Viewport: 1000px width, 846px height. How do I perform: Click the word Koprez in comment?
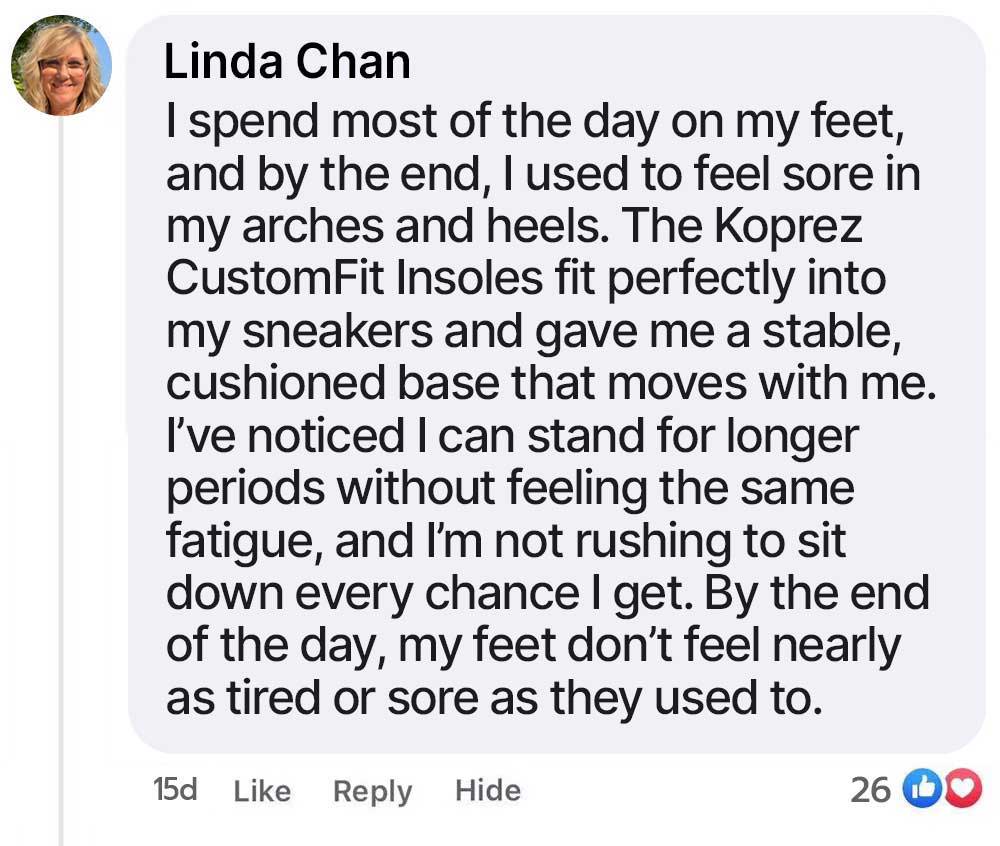(x=788, y=226)
